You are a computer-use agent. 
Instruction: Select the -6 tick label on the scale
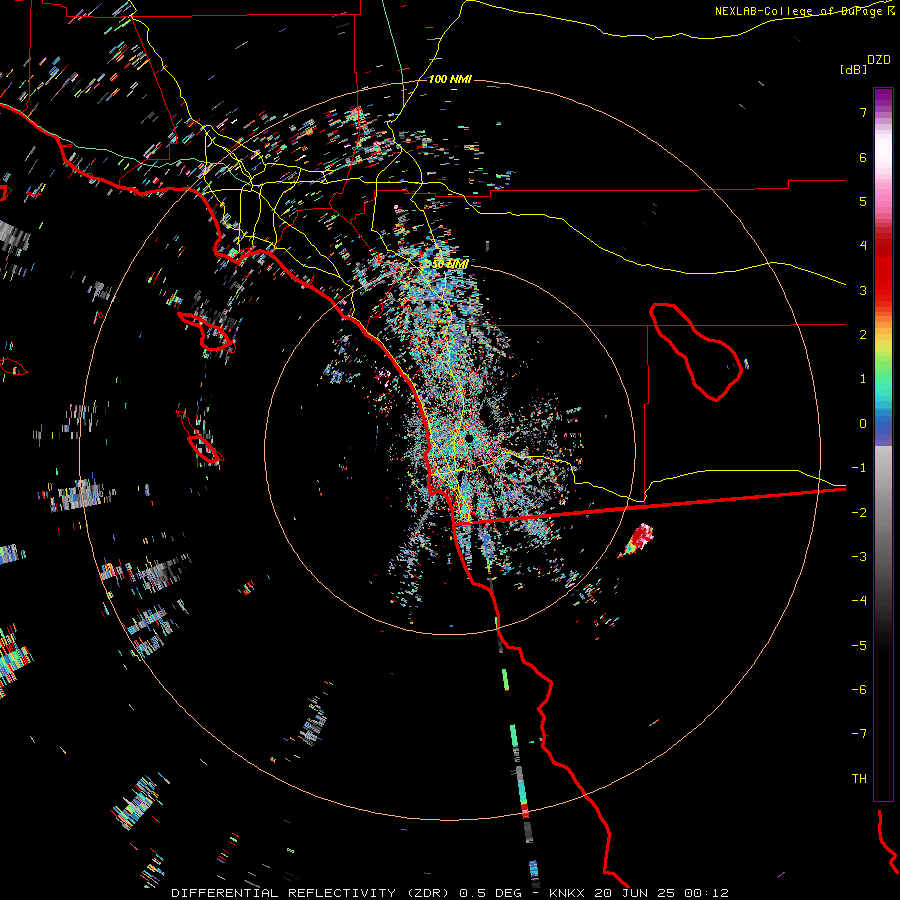click(859, 690)
